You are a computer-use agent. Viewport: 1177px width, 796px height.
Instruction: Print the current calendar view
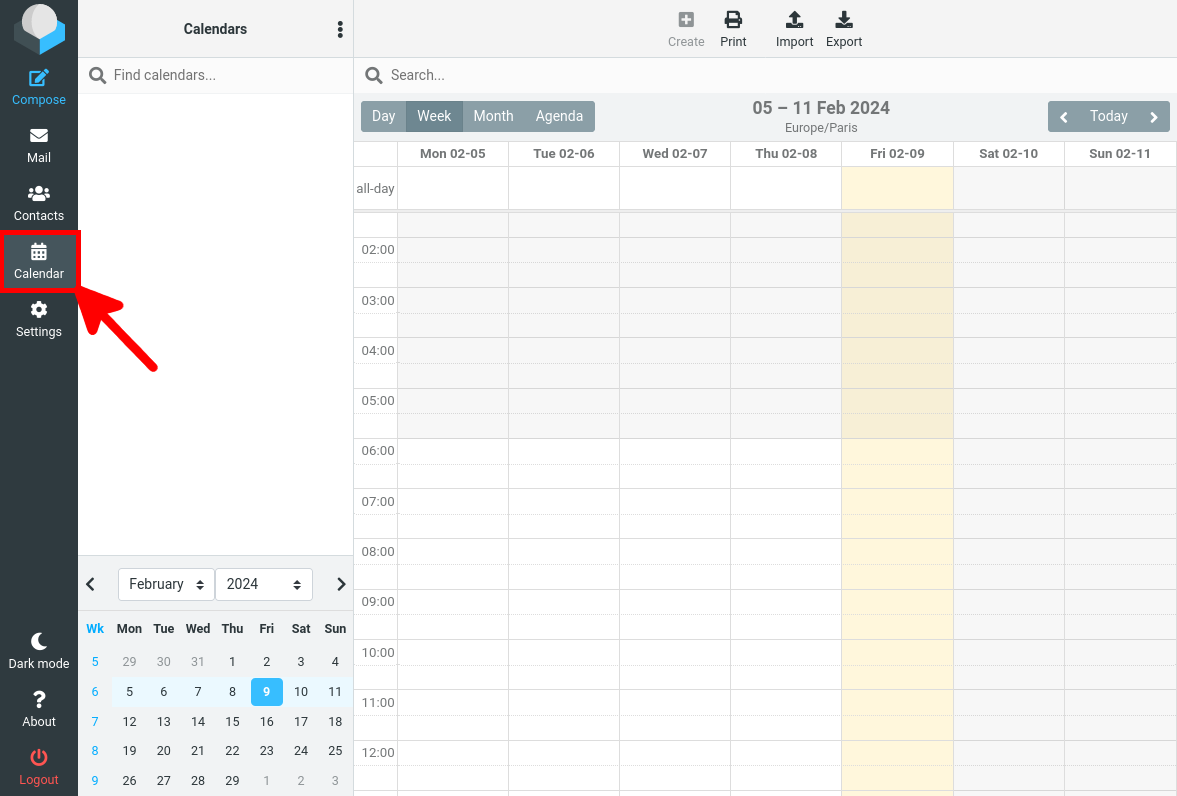733,27
